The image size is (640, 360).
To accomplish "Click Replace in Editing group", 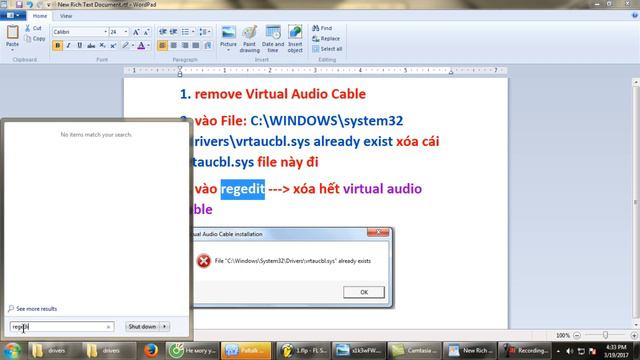I will [326, 38].
